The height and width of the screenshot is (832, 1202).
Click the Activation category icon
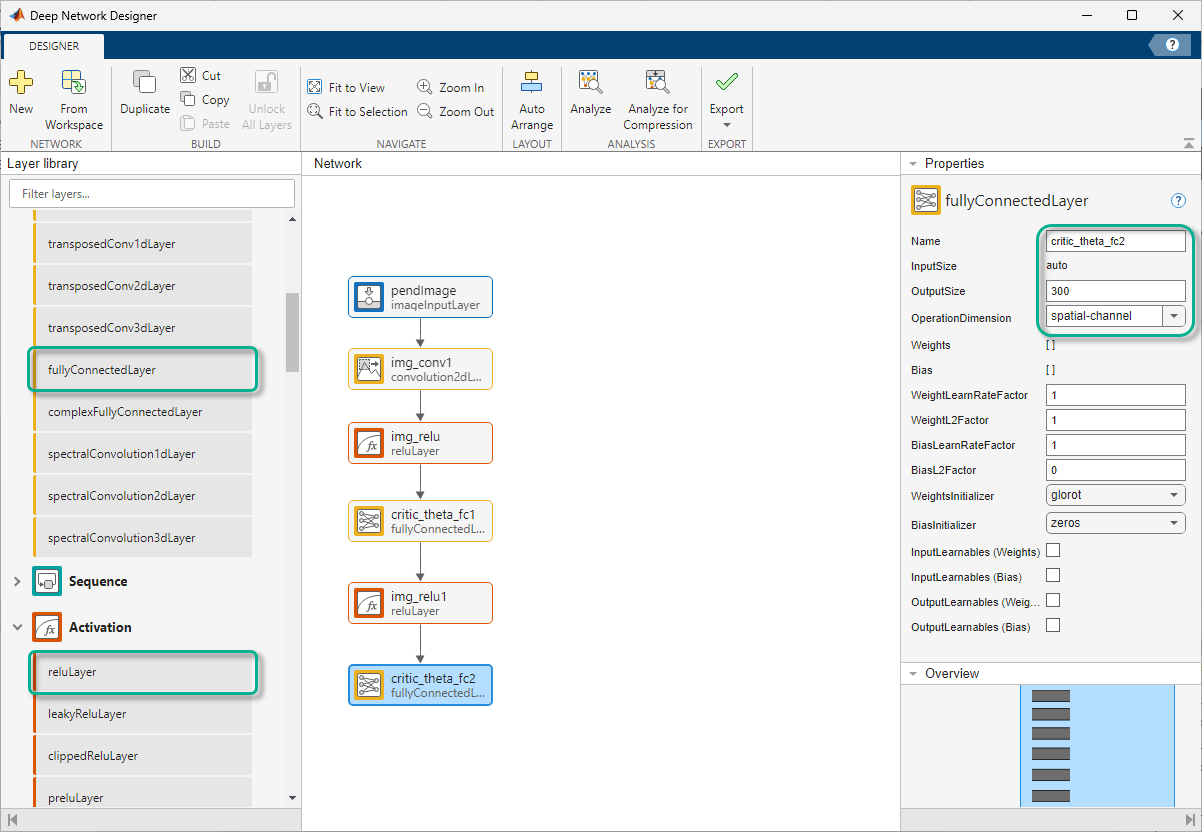click(47, 627)
